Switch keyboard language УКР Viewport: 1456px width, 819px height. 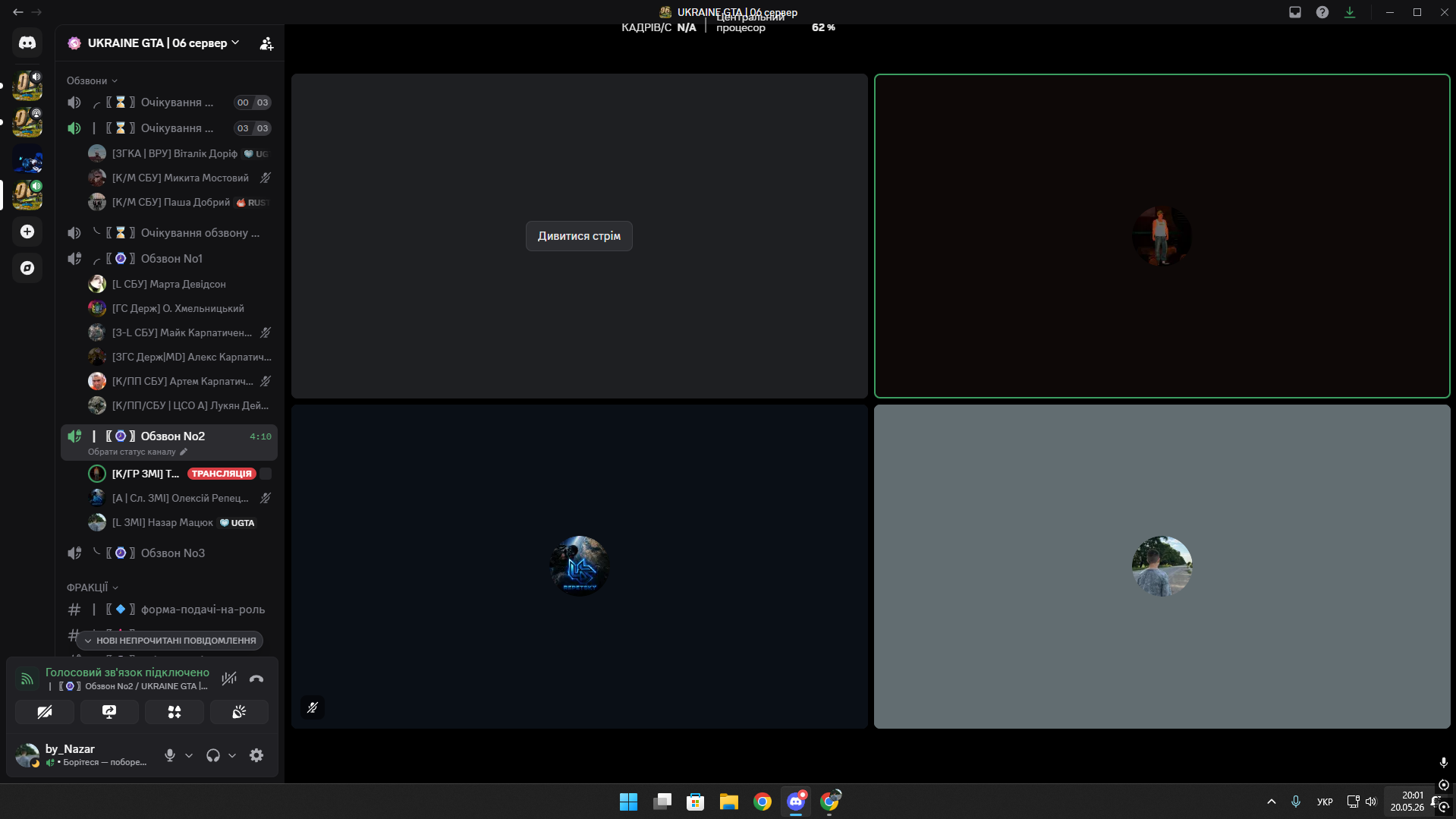pos(1325,802)
